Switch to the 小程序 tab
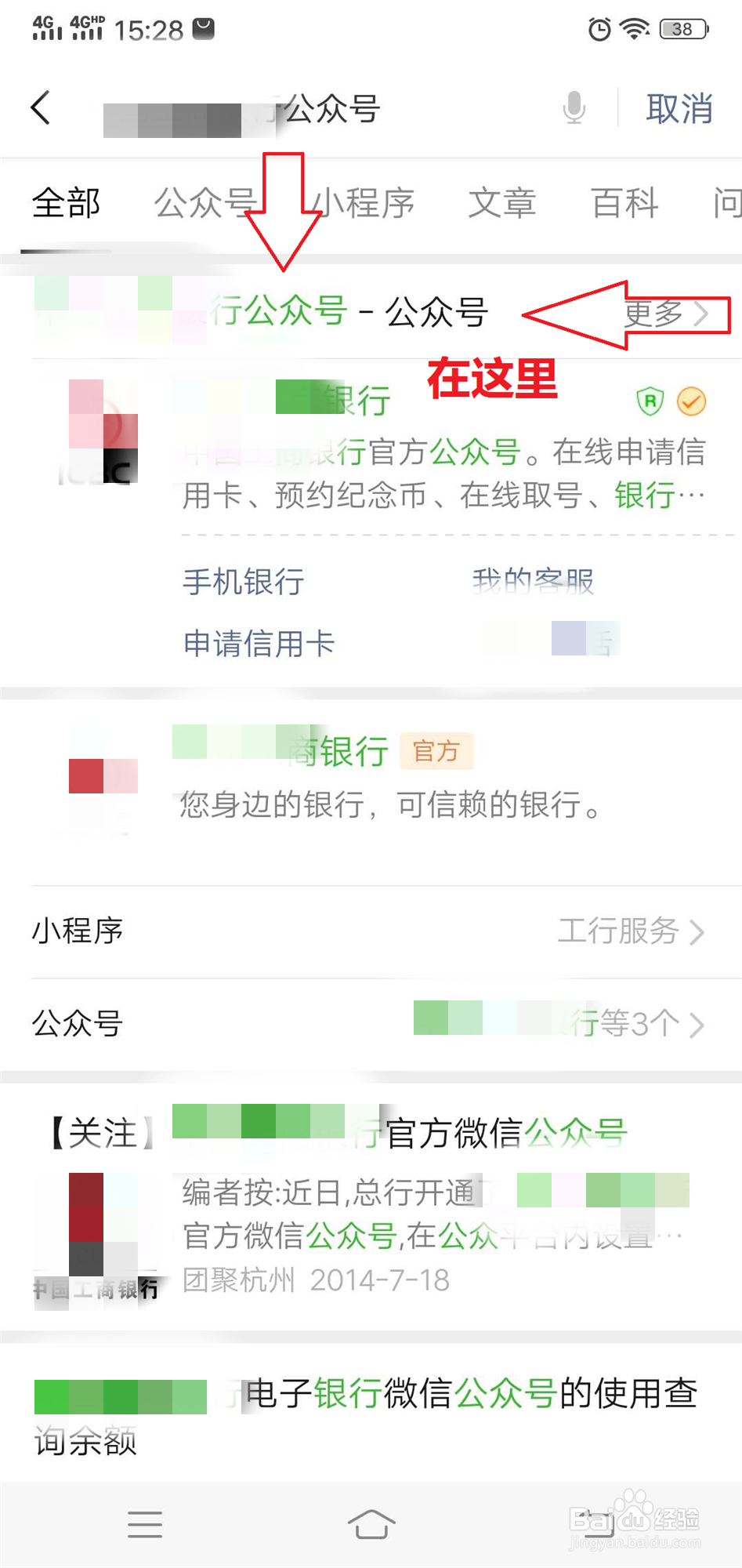This screenshot has width=742, height=1568. click(x=362, y=203)
